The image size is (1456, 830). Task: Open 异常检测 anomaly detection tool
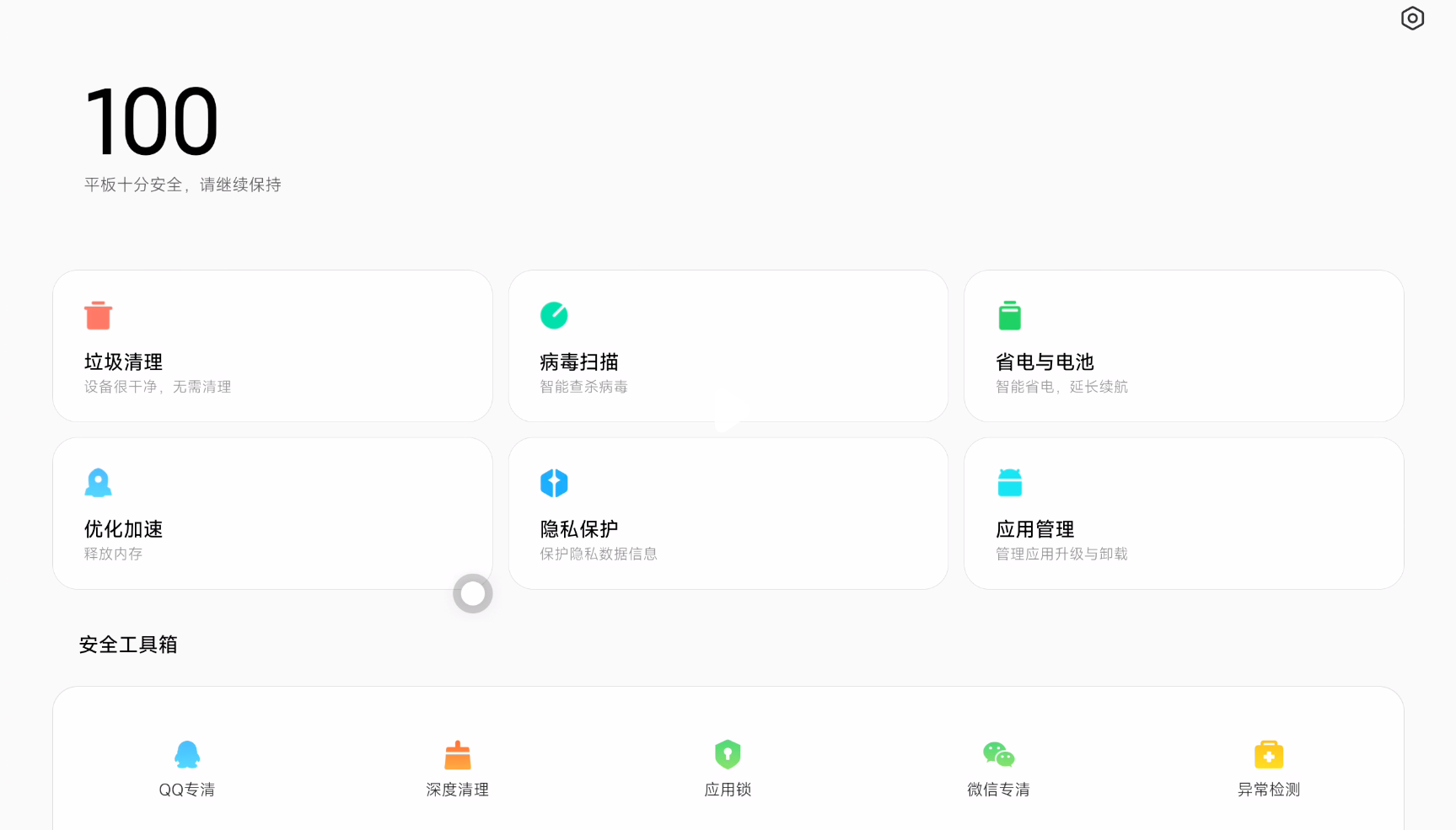coord(1268,754)
